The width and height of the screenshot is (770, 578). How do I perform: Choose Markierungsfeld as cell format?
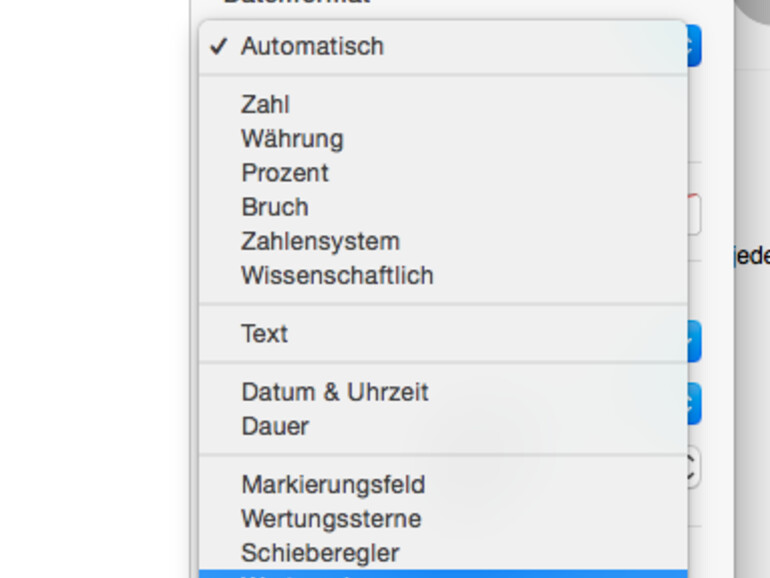coord(333,484)
